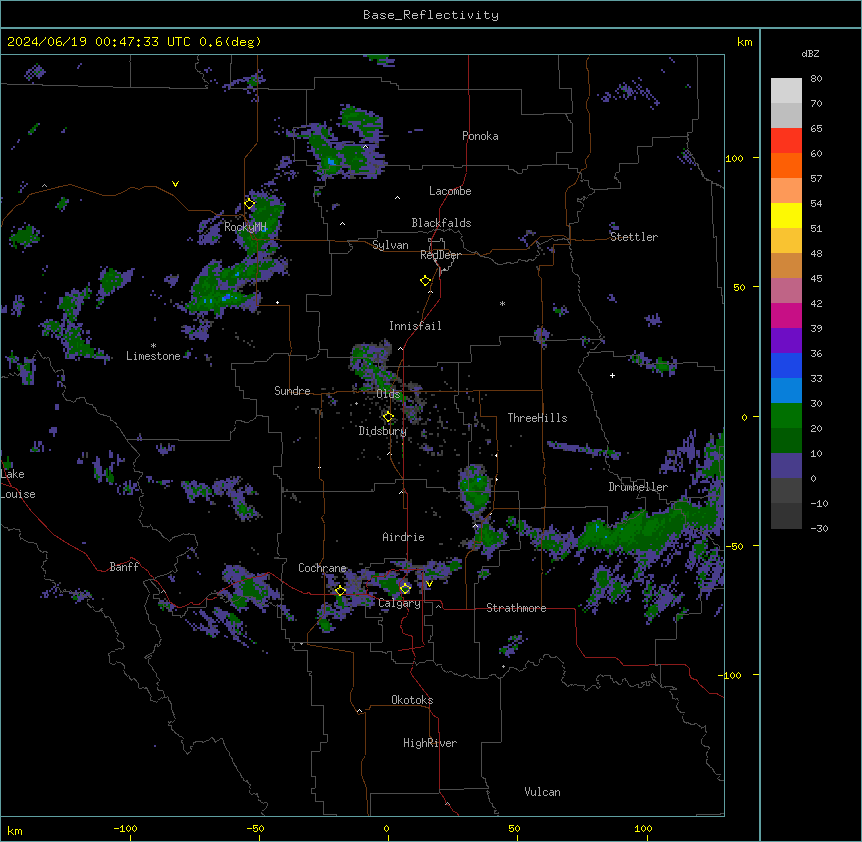The height and width of the screenshot is (842, 862).
Task: Select the RockyMH label
Action: coord(245,227)
